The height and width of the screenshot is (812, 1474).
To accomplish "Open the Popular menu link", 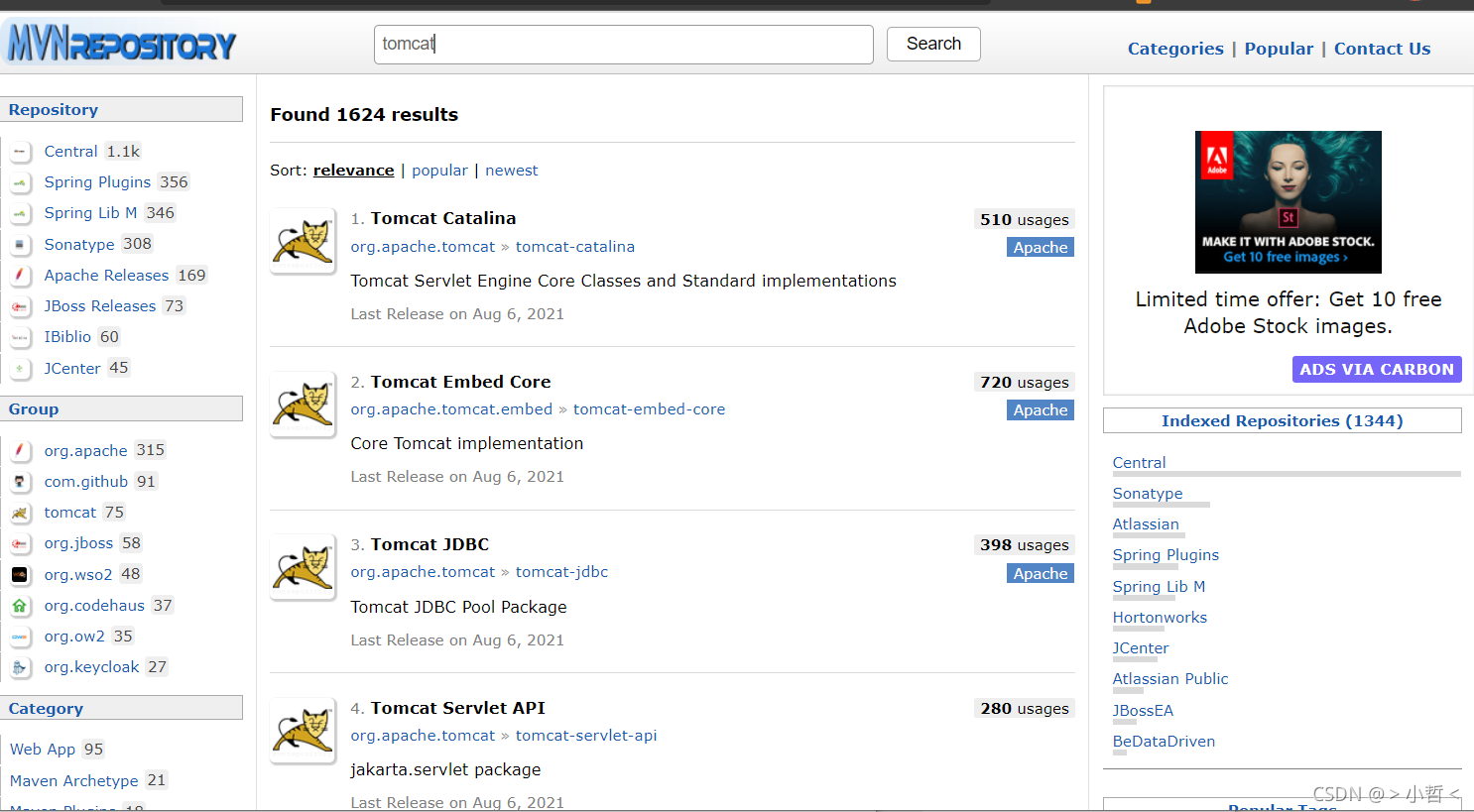I will [1279, 49].
